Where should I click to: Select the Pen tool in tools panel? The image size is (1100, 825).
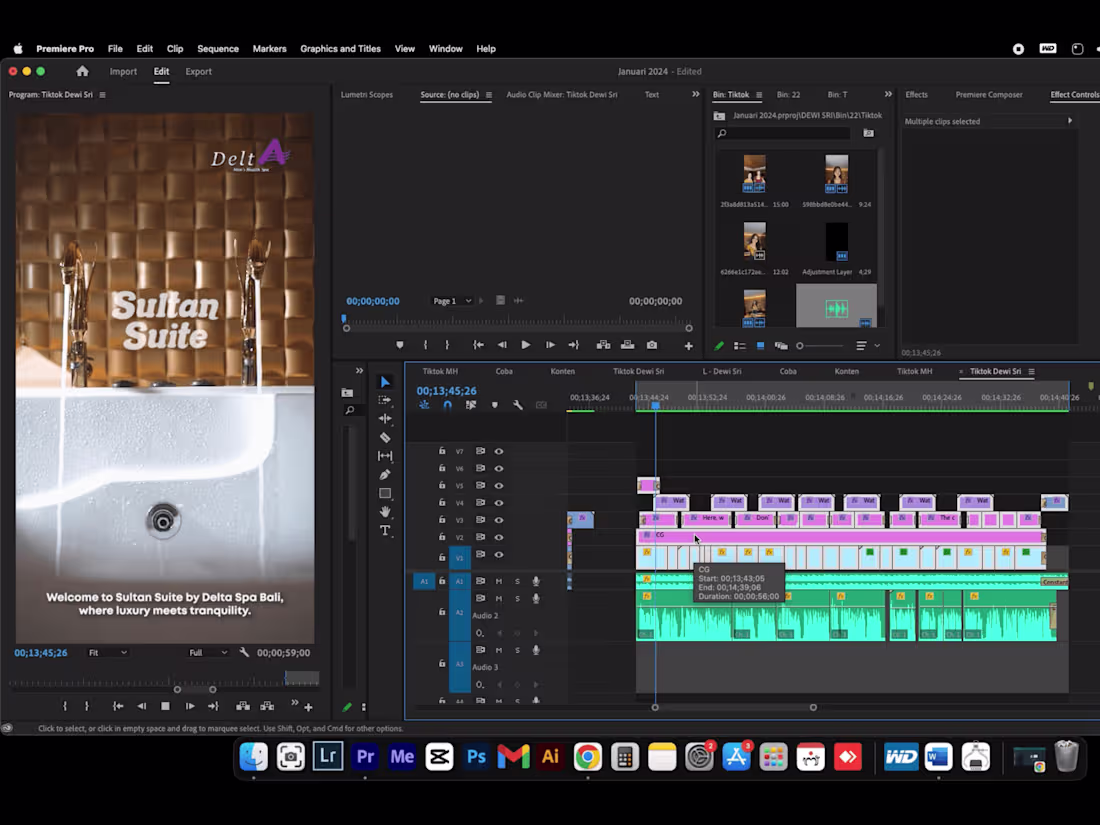coord(385,475)
